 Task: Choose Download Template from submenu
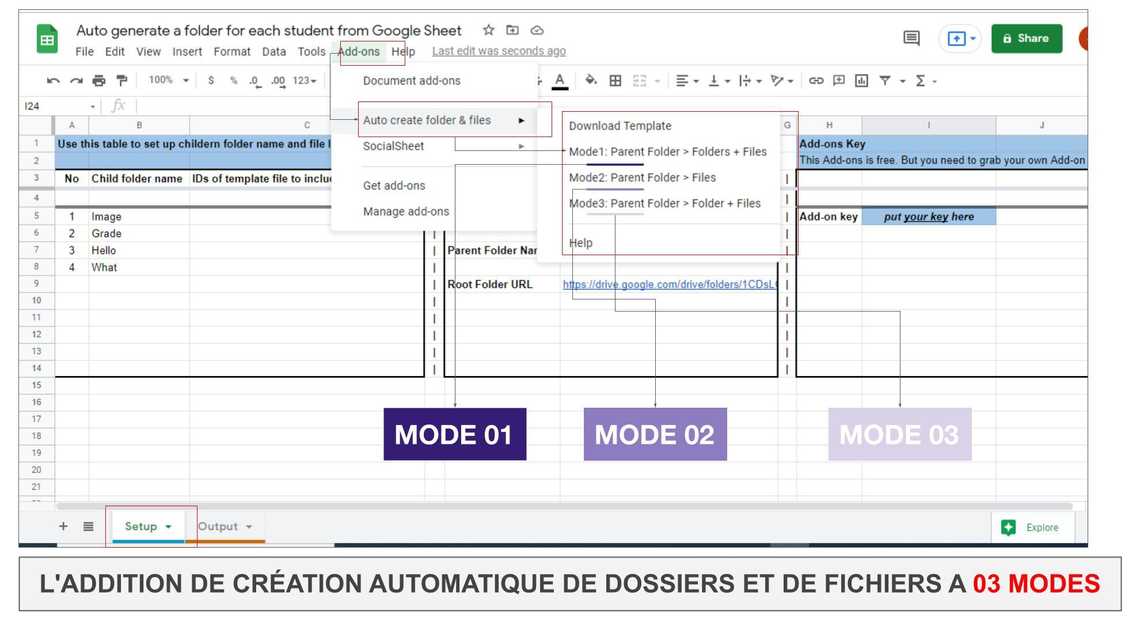[x=620, y=126]
